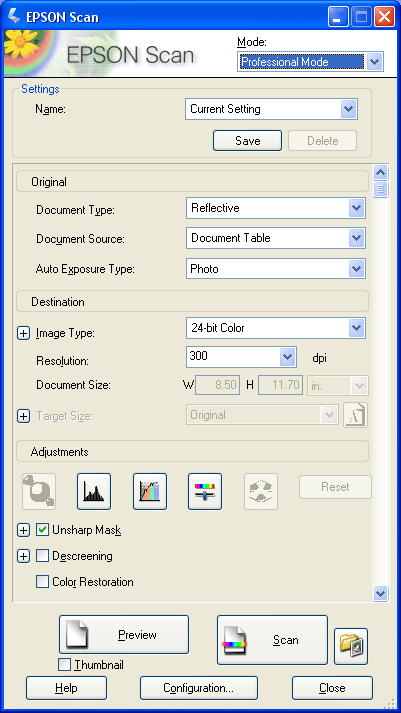Click the EPSON Scan title bar icon
The width and height of the screenshot is (401, 713).
(x=14, y=17)
